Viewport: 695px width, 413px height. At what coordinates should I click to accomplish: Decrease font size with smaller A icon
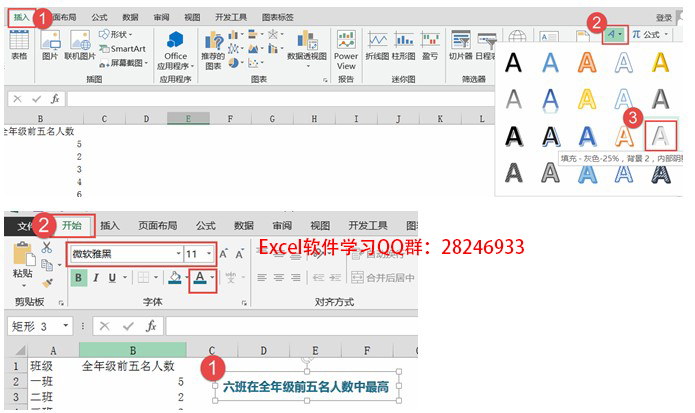pos(239,253)
